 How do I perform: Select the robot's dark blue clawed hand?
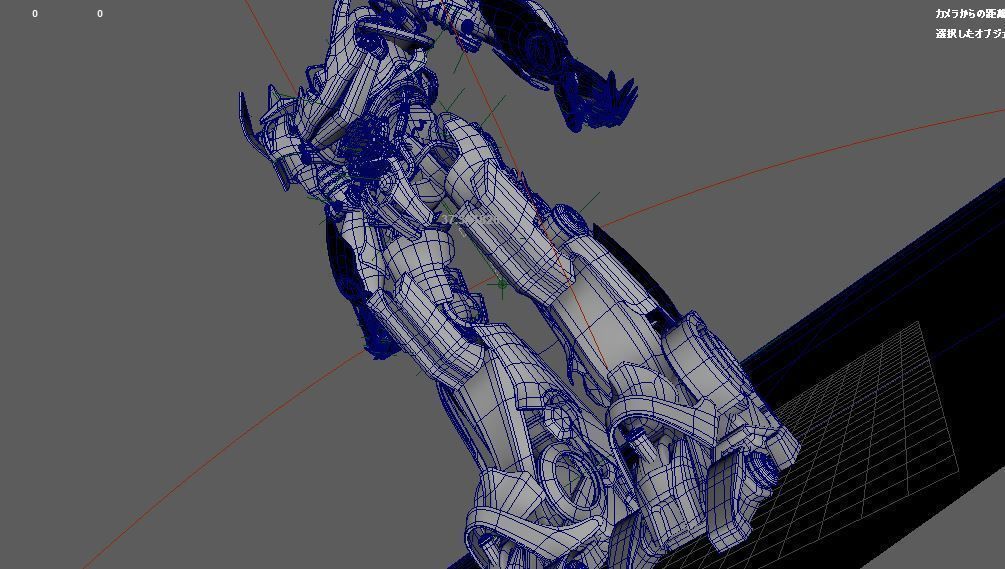(599, 101)
